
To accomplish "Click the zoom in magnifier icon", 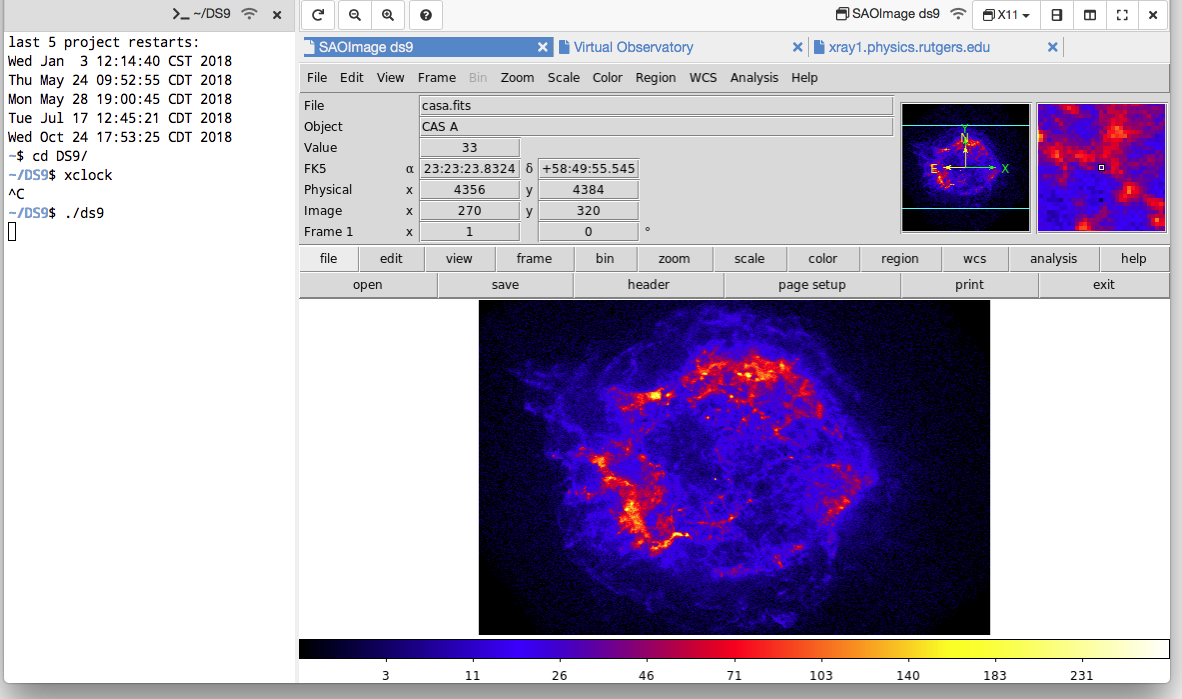I will click(388, 15).
